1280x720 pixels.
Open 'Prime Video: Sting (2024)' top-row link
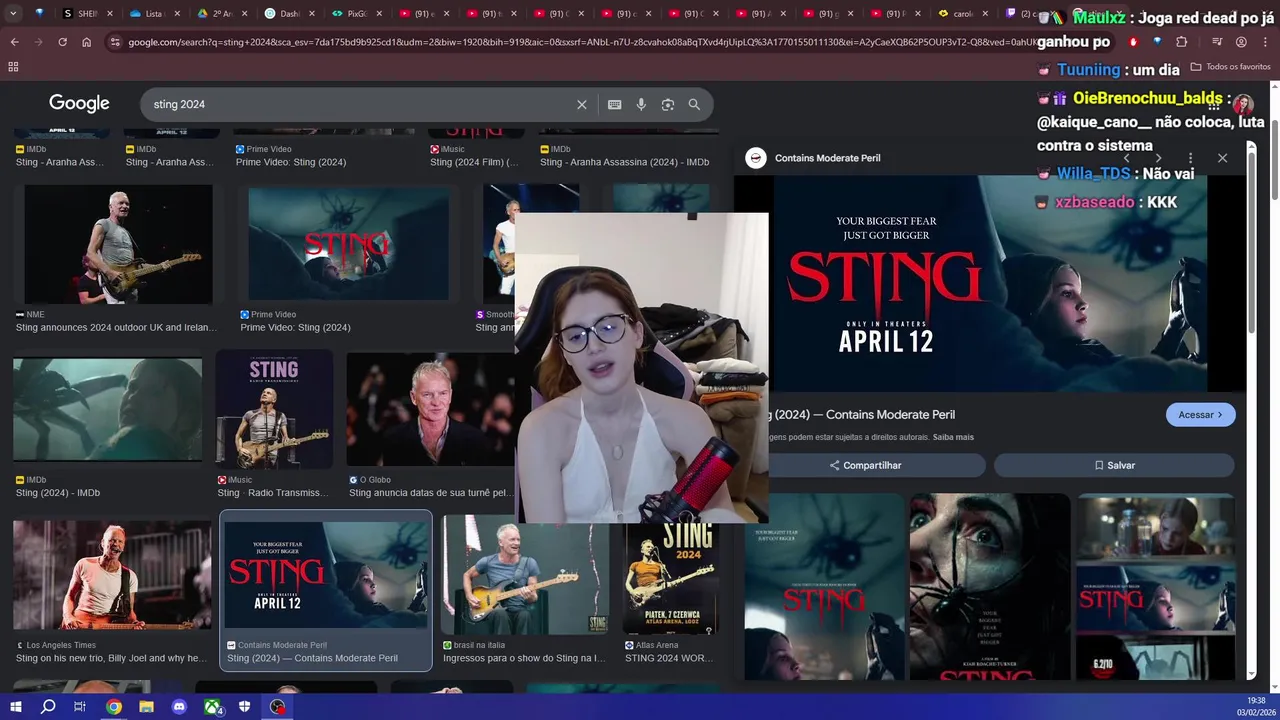click(x=291, y=162)
